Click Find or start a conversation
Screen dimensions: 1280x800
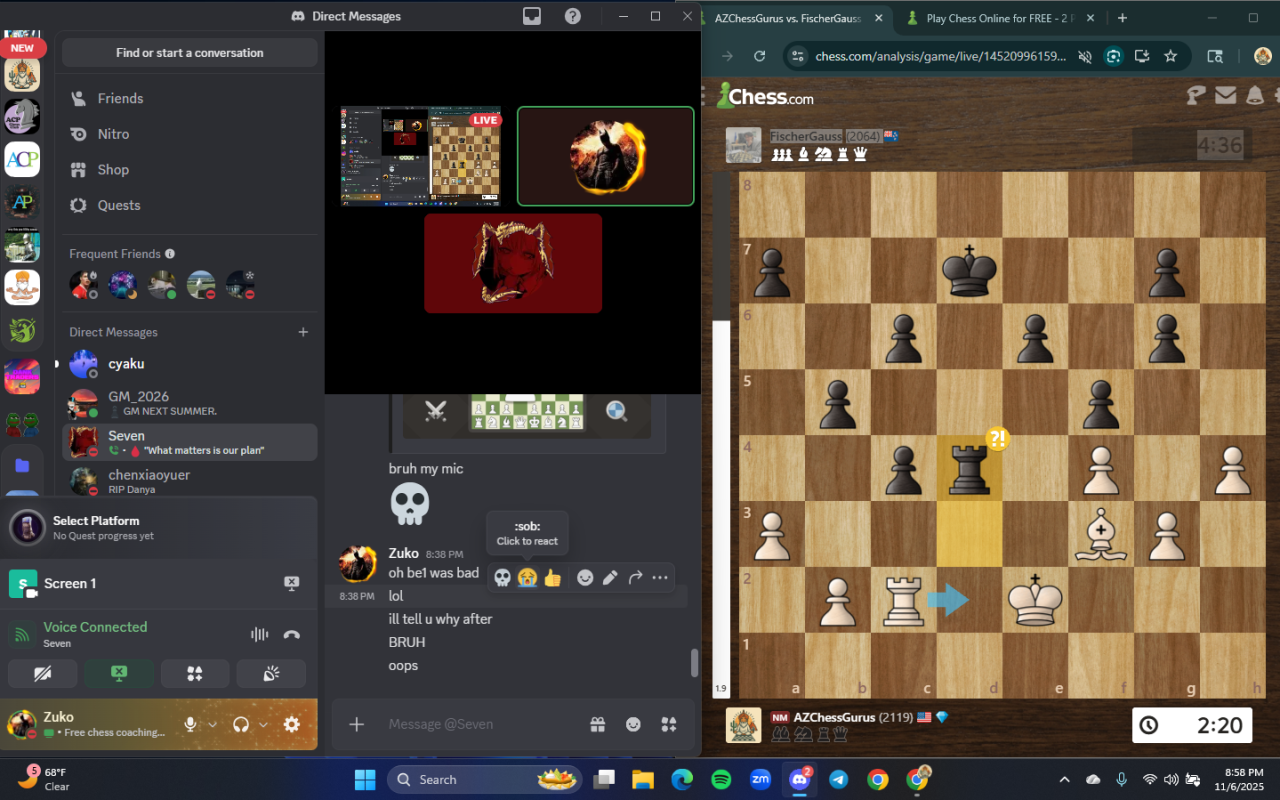(190, 53)
